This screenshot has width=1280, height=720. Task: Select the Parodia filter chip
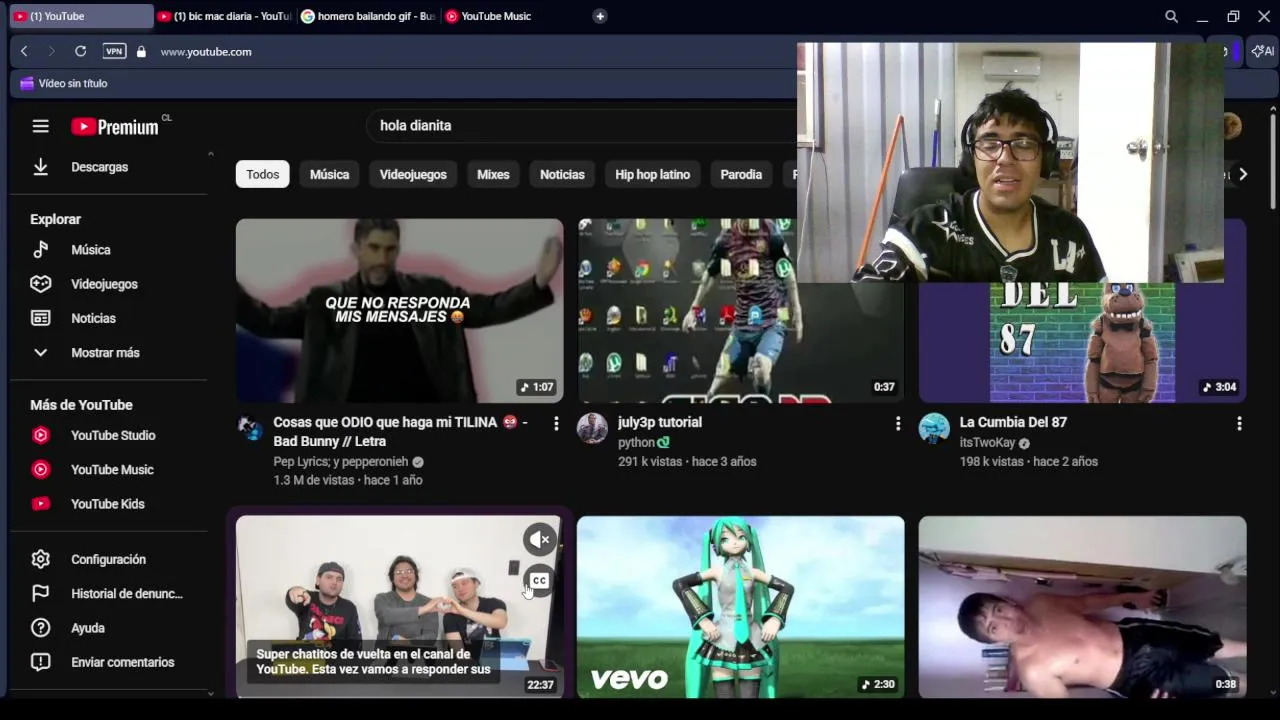point(741,174)
